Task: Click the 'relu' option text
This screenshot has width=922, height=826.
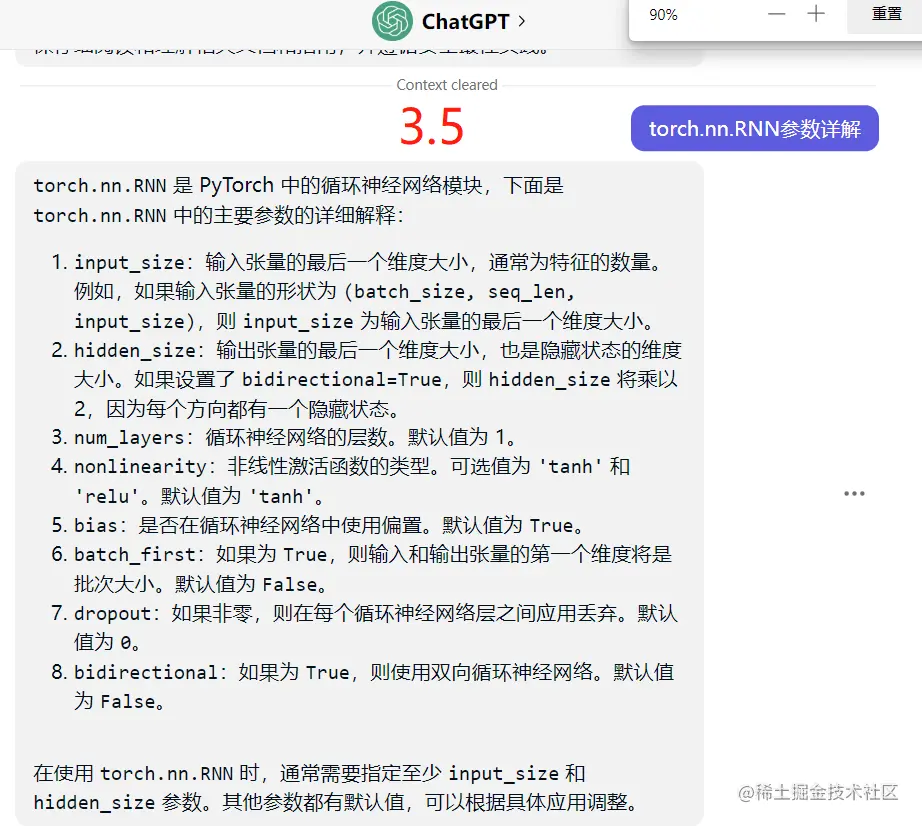Action: click(106, 496)
